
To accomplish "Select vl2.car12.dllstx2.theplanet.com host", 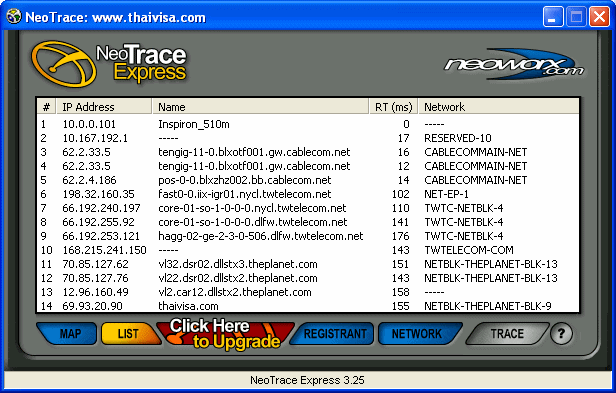I will click(235, 292).
